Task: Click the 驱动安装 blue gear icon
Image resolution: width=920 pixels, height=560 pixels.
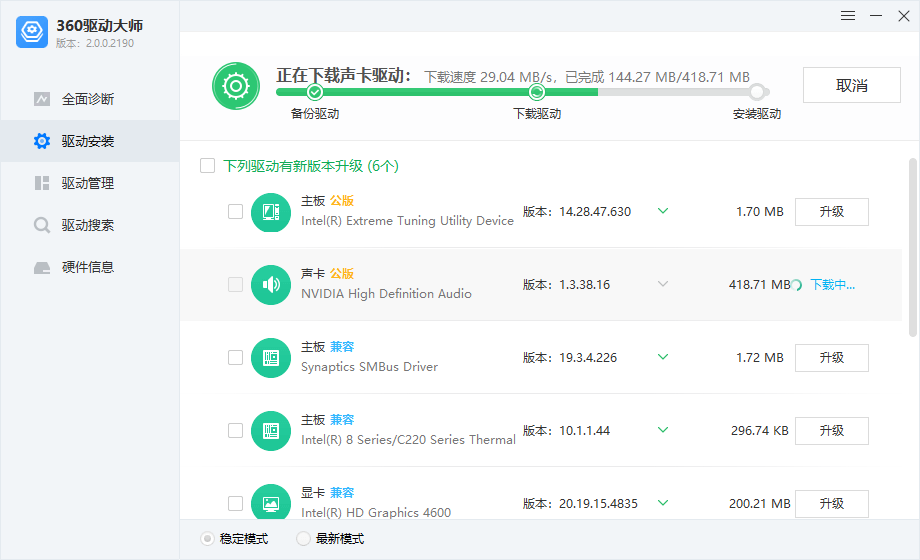Action: [x=42, y=141]
